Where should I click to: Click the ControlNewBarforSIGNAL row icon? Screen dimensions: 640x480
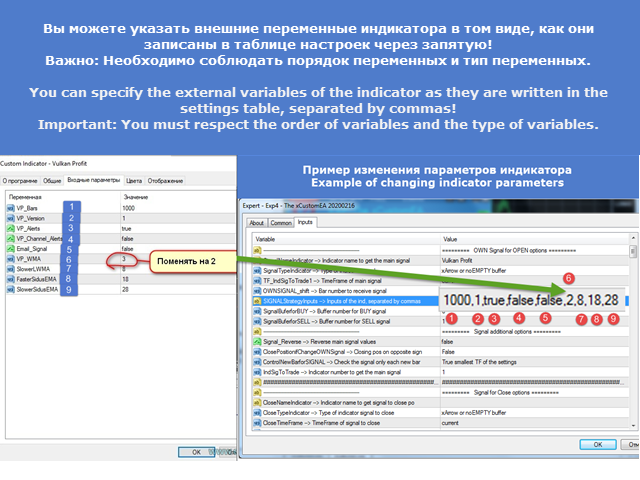pos(257,362)
